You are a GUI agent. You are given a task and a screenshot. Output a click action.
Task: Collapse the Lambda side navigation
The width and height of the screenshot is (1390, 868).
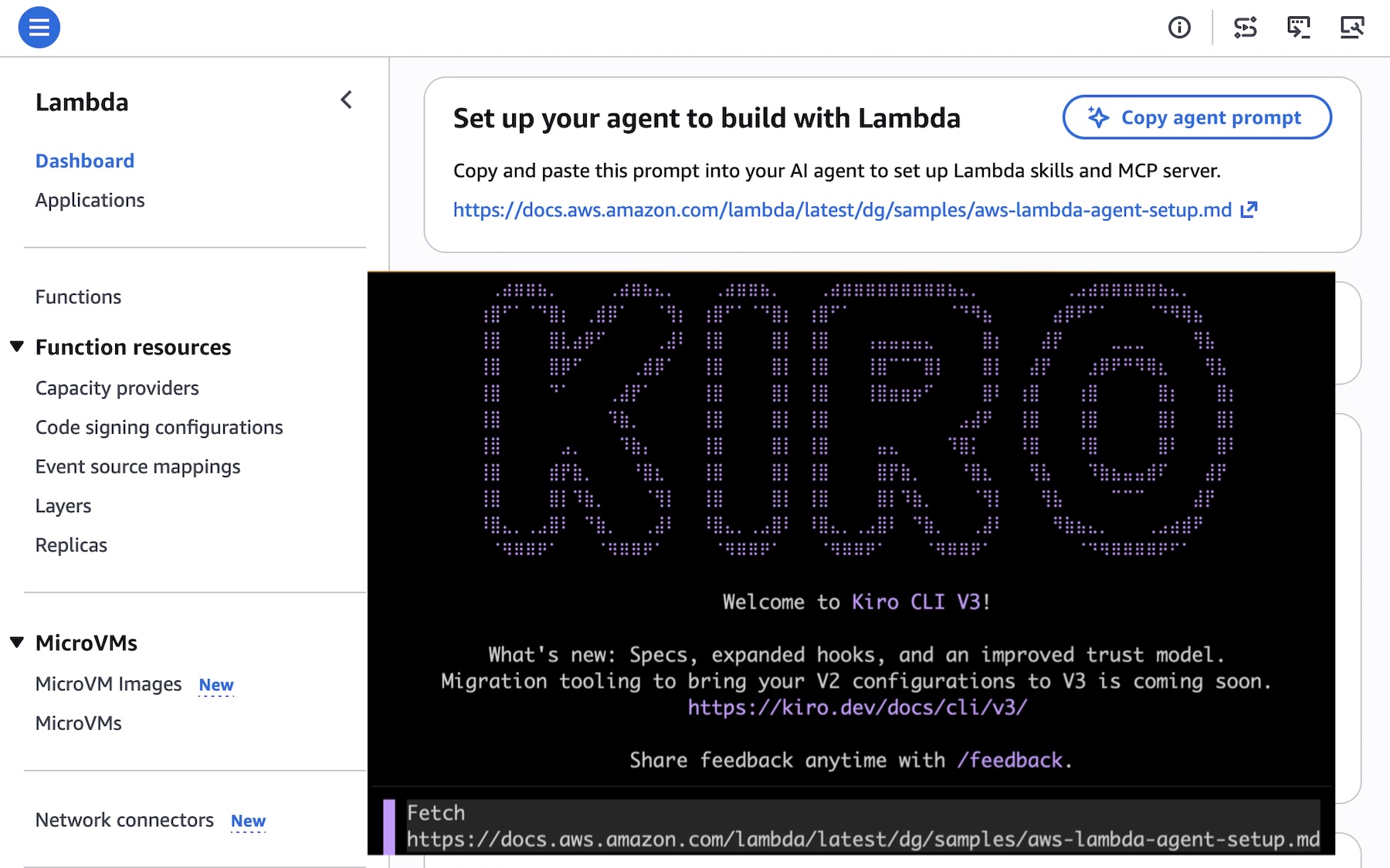[x=347, y=100]
